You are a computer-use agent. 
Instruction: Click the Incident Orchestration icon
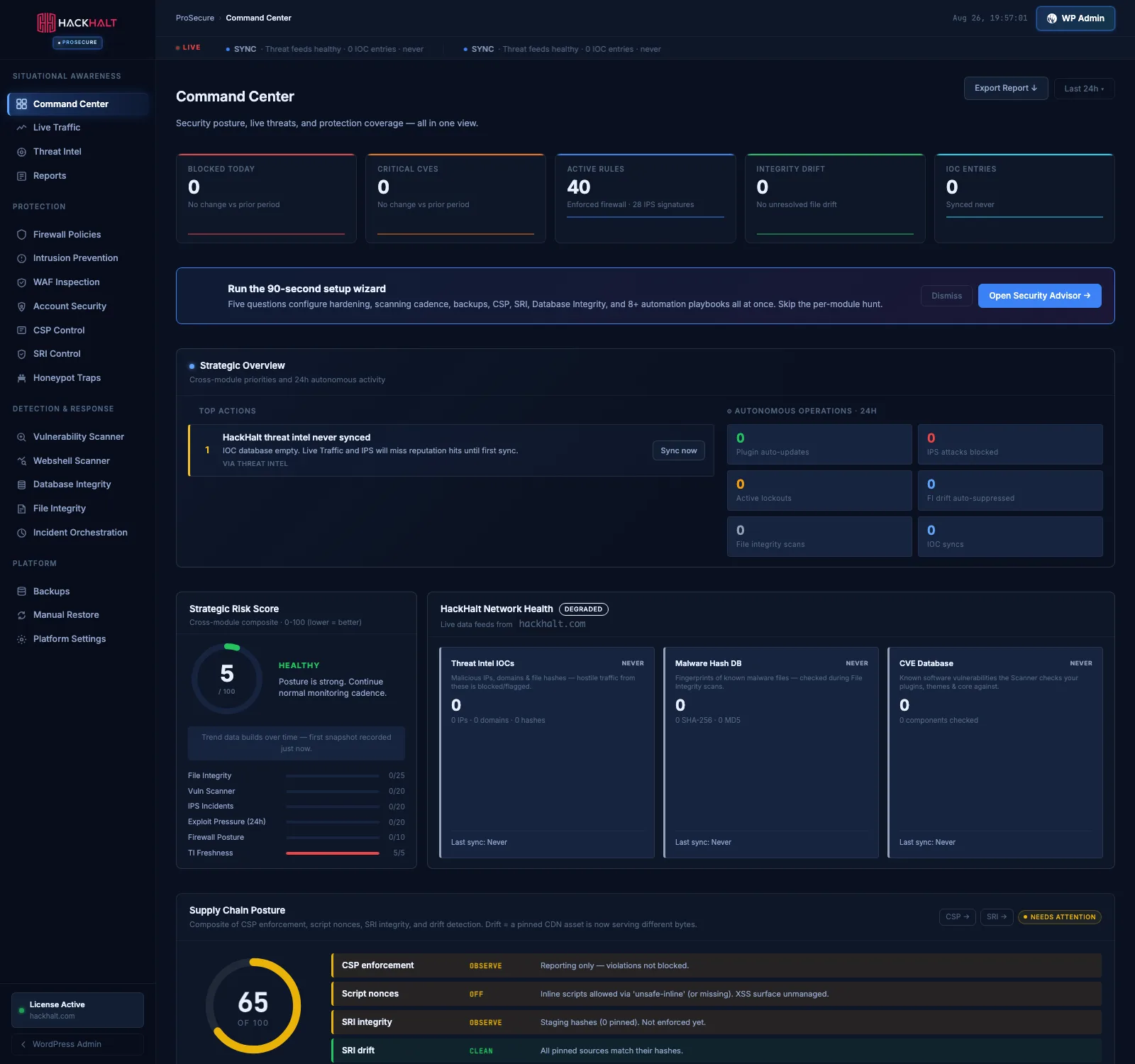coord(21,533)
